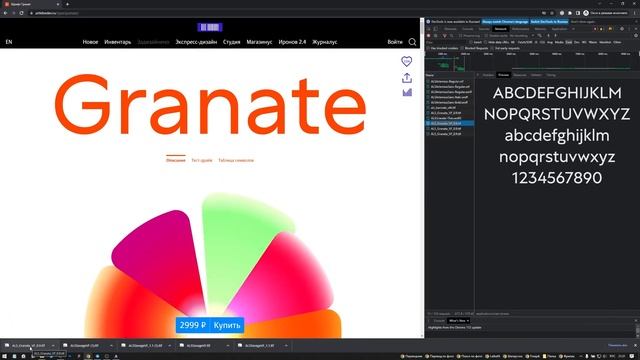
Task: Enable Has blocked cookies checkbox
Action: [428, 48]
